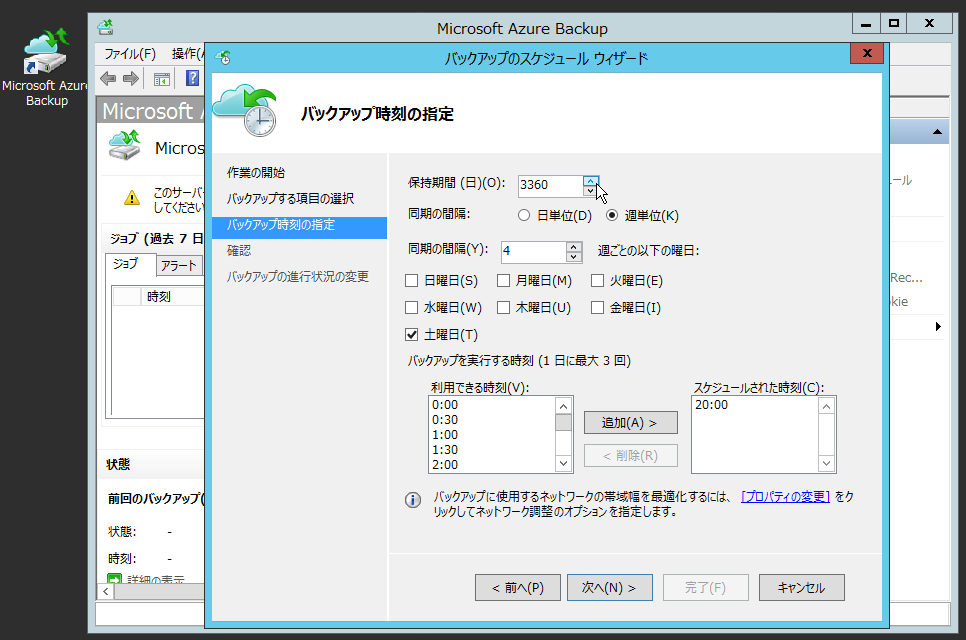Click the キャンセル button

point(802,588)
